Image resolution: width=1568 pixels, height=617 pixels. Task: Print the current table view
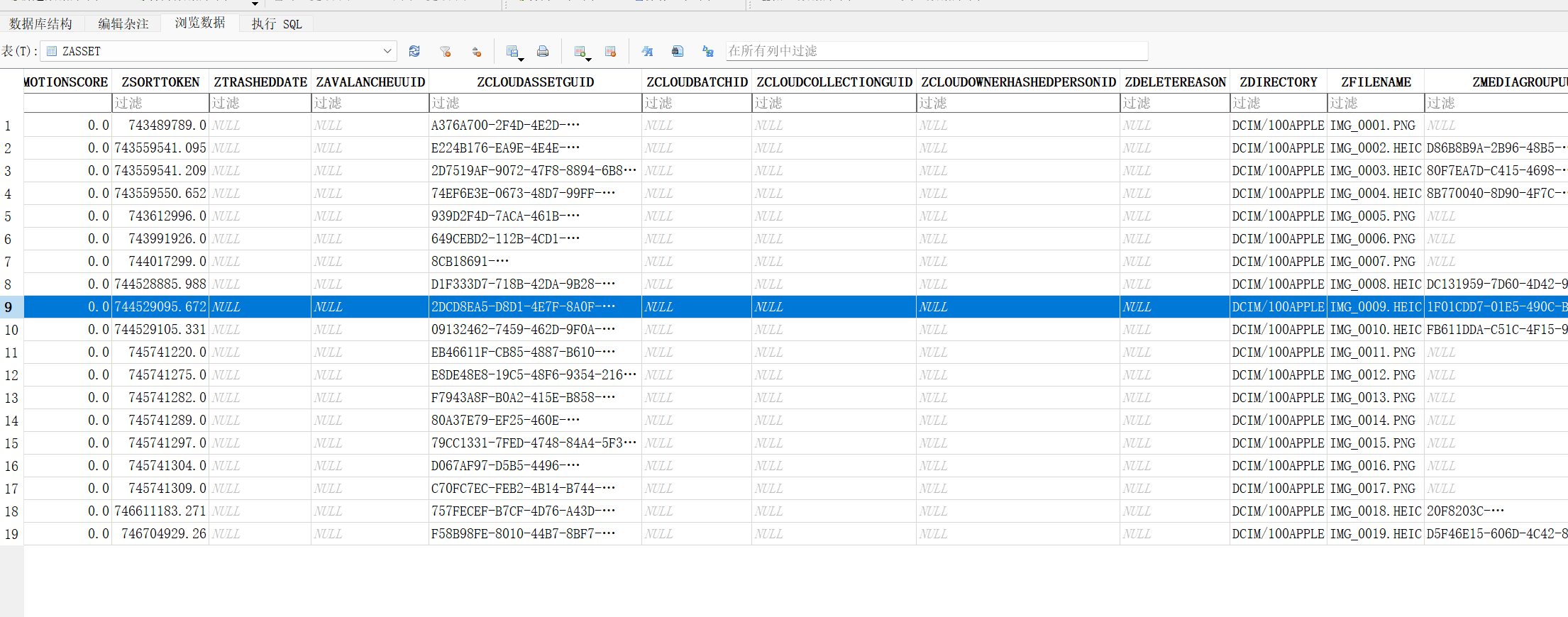(543, 51)
